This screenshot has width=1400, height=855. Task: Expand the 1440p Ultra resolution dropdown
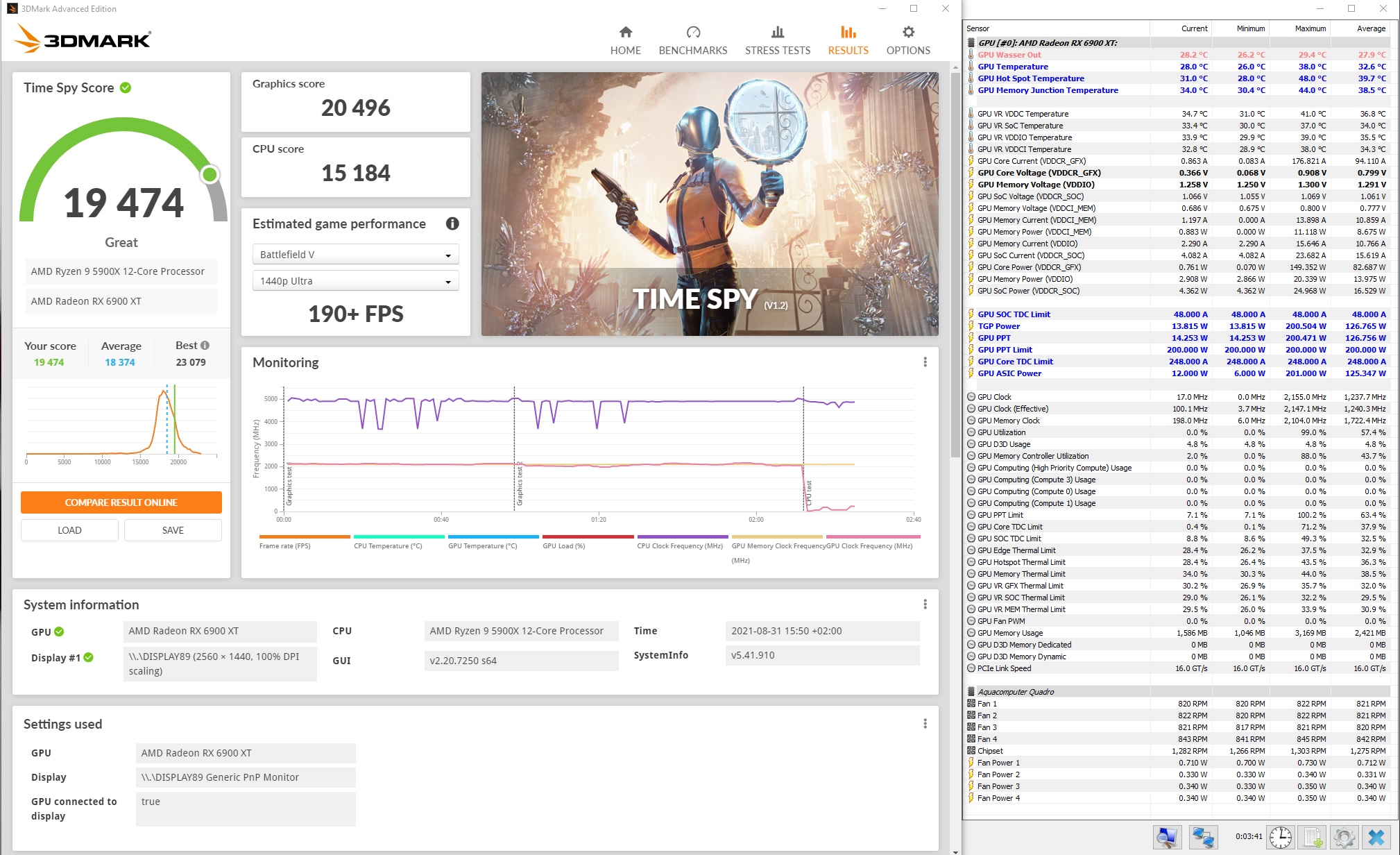pos(355,281)
